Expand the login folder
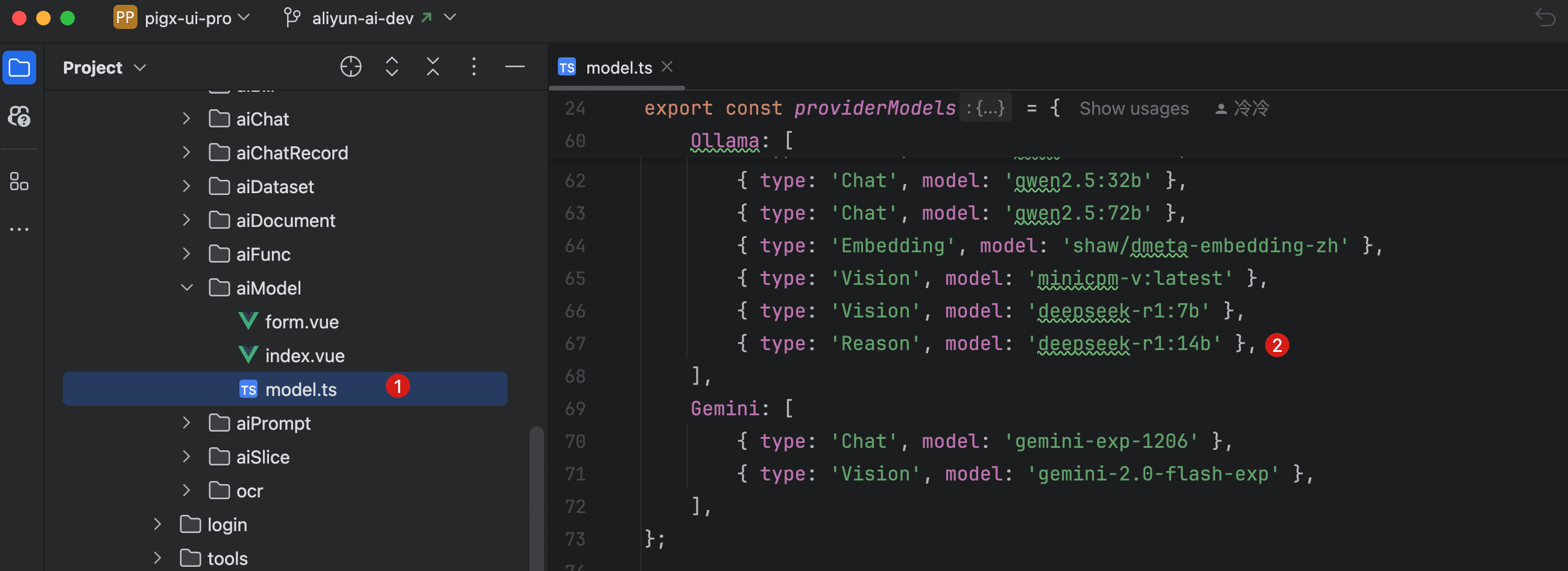The height and width of the screenshot is (571, 1568). pyautogui.click(x=157, y=525)
